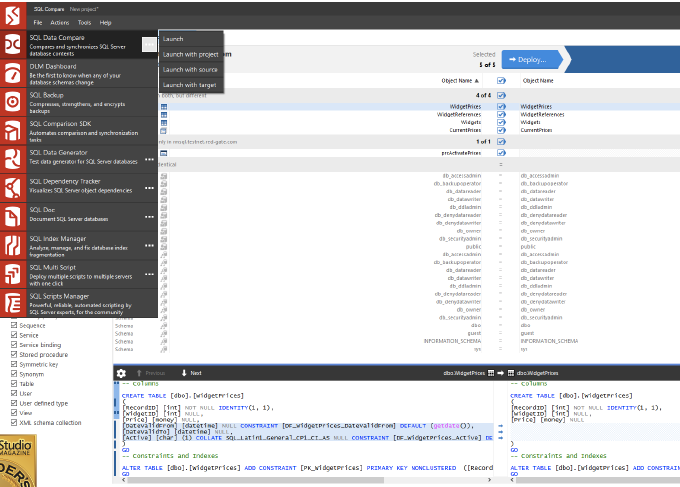Click the SQL Data Compare icon
The width and height of the screenshot is (680, 487).
(12, 45)
